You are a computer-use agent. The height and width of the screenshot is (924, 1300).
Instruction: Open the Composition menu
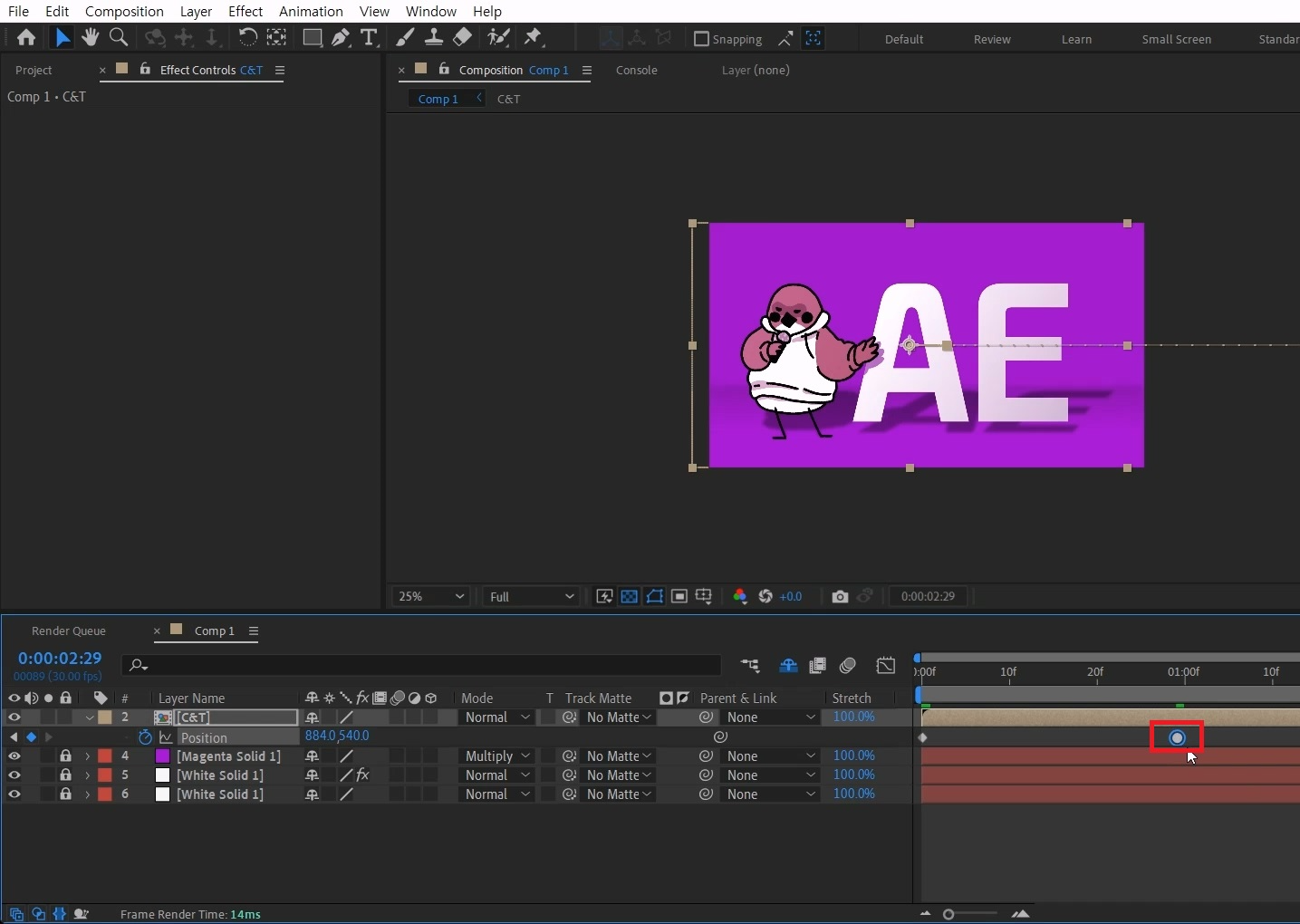click(124, 11)
